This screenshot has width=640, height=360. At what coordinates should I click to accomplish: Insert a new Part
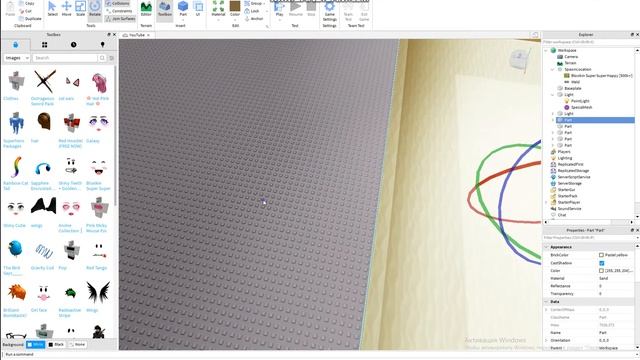click(183, 9)
